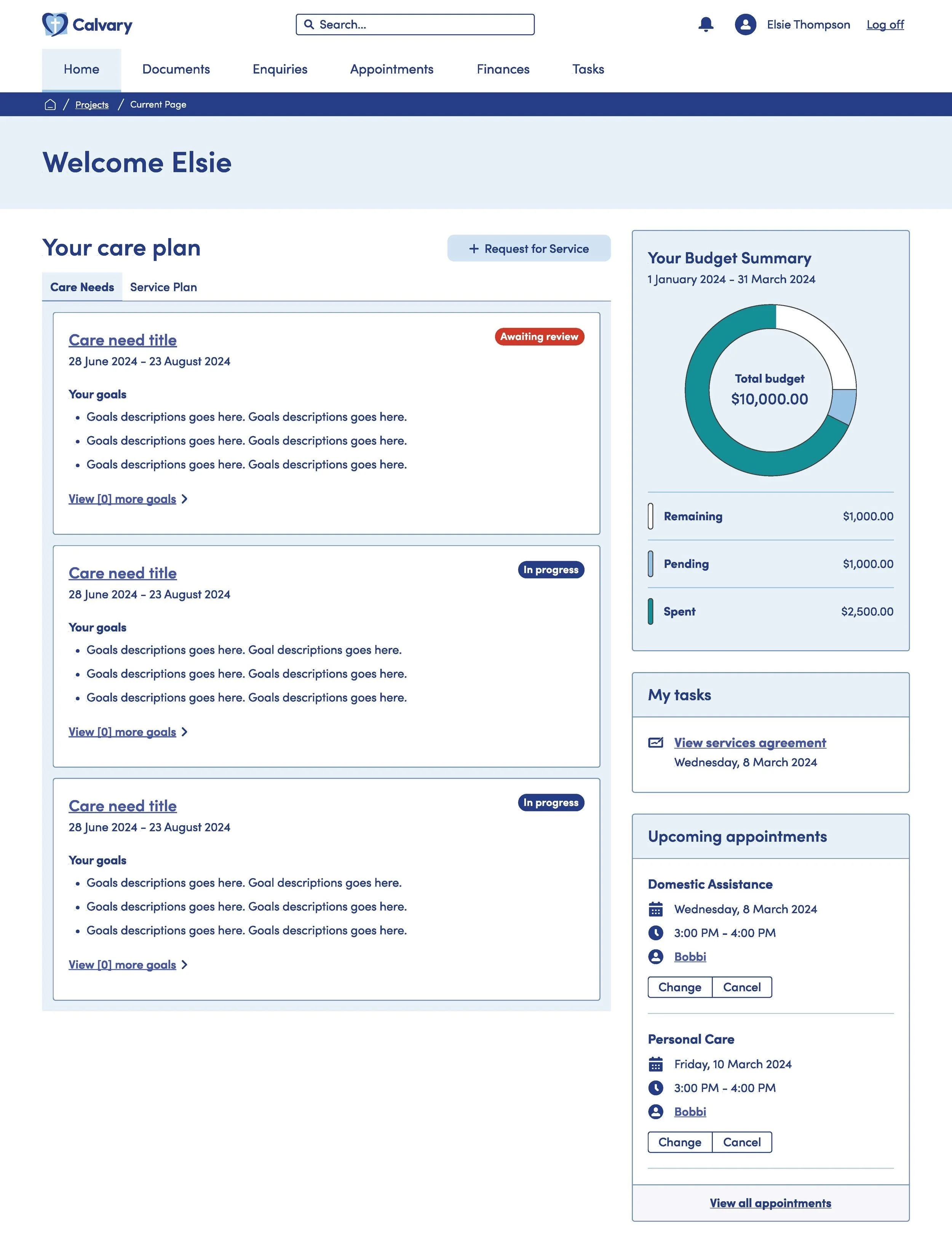Cancel the Domestic Assistance appointment

[741, 987]
